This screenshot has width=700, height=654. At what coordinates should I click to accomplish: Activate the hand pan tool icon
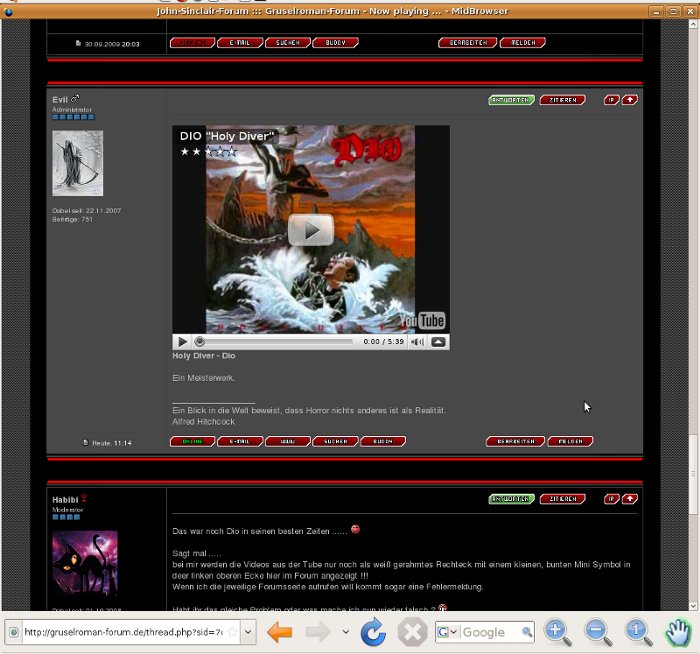coord(679,632)
